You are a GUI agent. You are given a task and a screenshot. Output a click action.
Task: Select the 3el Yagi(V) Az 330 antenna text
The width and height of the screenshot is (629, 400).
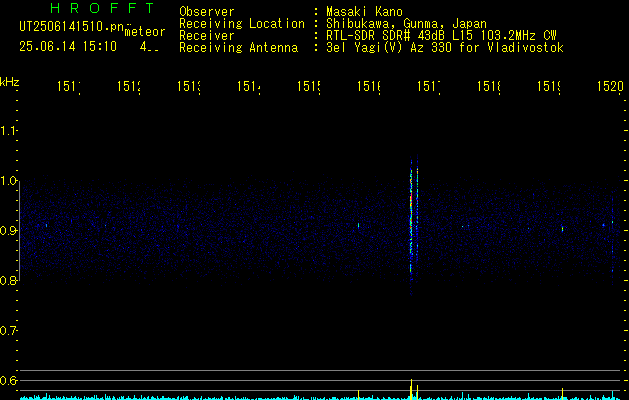coord(445,48)
